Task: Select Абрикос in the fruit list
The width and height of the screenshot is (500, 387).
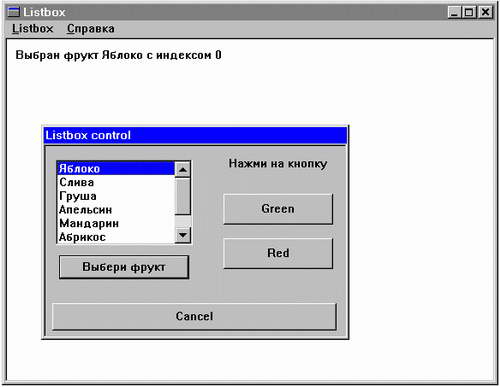Action: coord(116,237)
